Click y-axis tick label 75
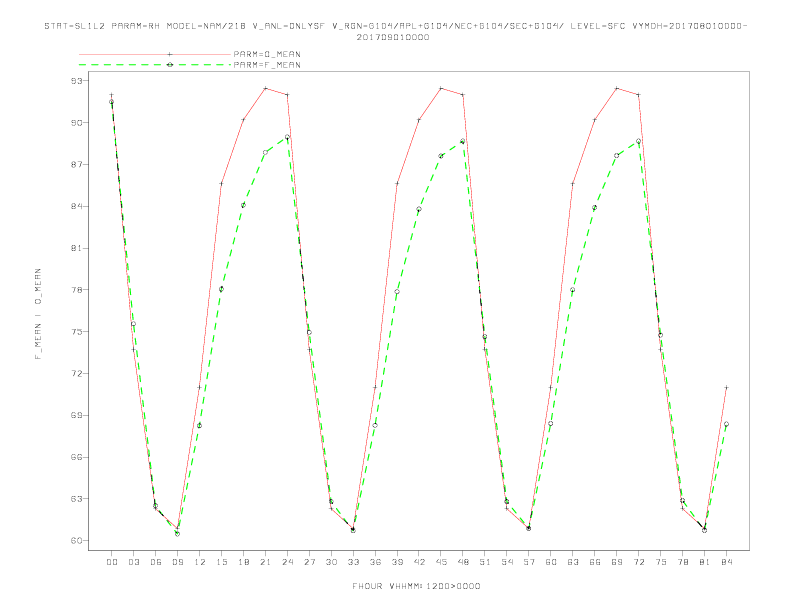This screenshot has height=612, width=792. [x=77, y=332]
